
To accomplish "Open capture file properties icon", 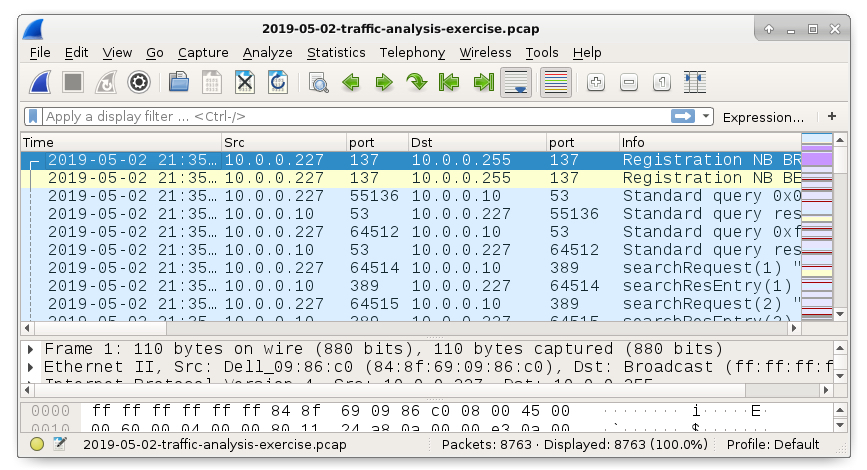I will (x=60, y=444).
